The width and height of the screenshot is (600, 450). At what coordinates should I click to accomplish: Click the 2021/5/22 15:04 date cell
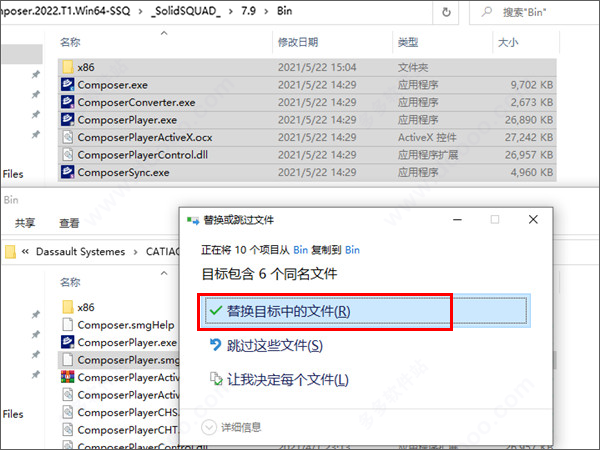point(317,67)
